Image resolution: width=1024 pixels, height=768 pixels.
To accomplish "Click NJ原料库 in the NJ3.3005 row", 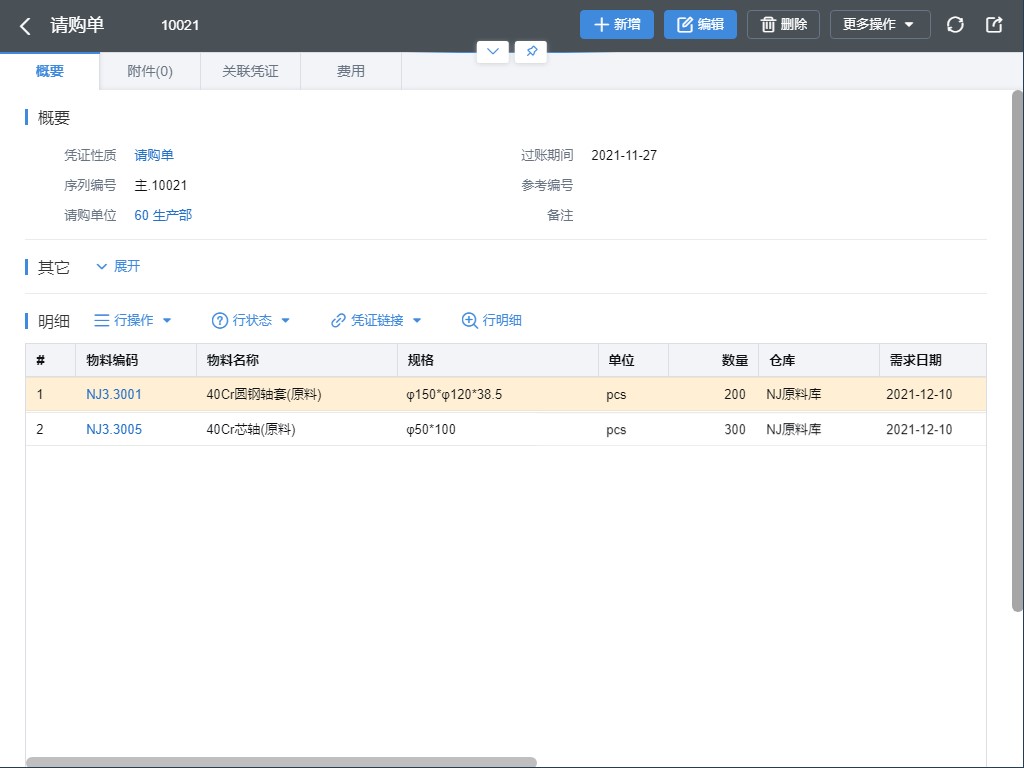I will (x=793, y=430).
